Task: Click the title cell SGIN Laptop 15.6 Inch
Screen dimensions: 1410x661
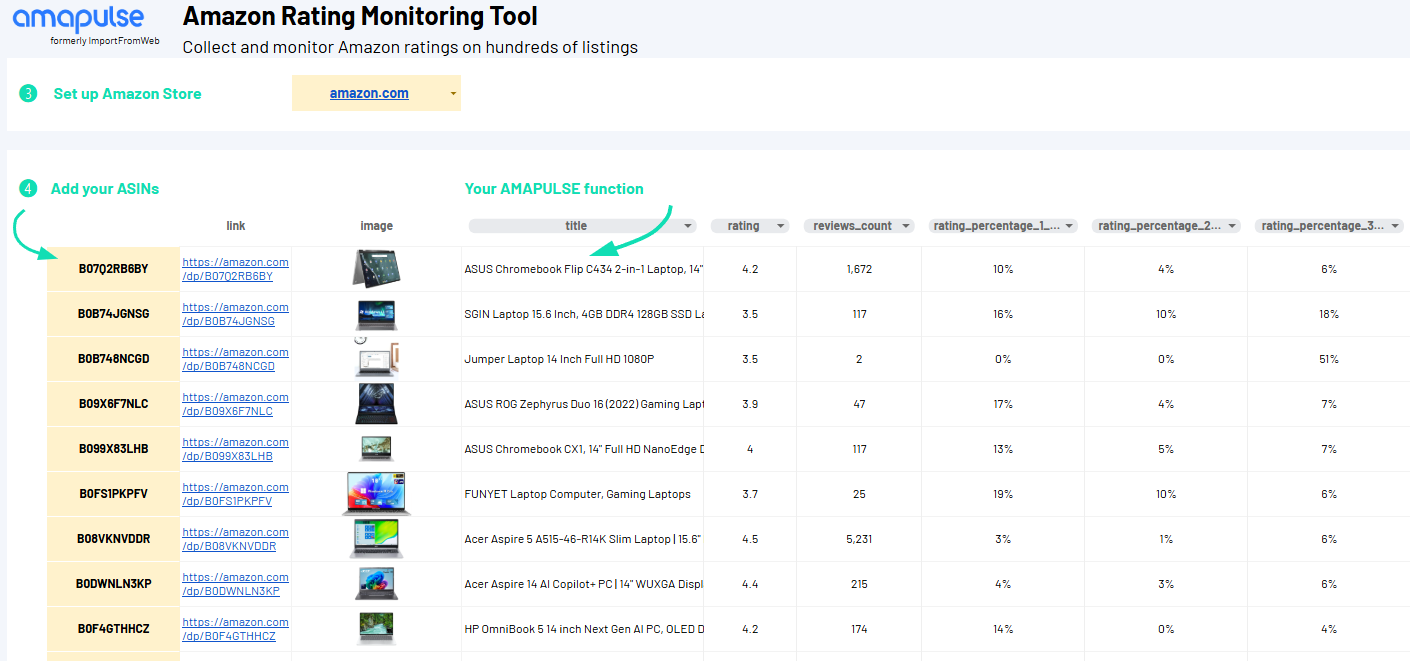Action: point(583,314)
